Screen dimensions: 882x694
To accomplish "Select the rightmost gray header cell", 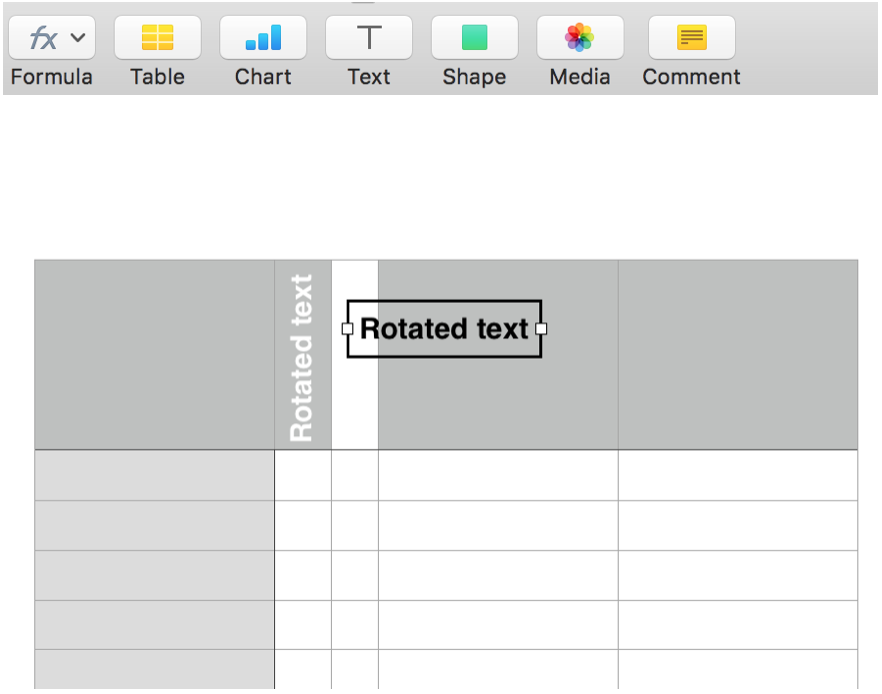I will tap(737, 355).
